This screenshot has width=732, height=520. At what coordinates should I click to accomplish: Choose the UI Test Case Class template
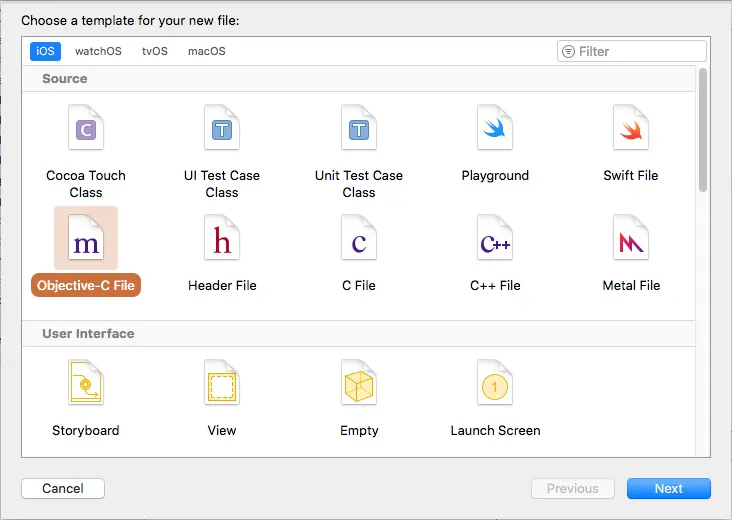[221, 130]
